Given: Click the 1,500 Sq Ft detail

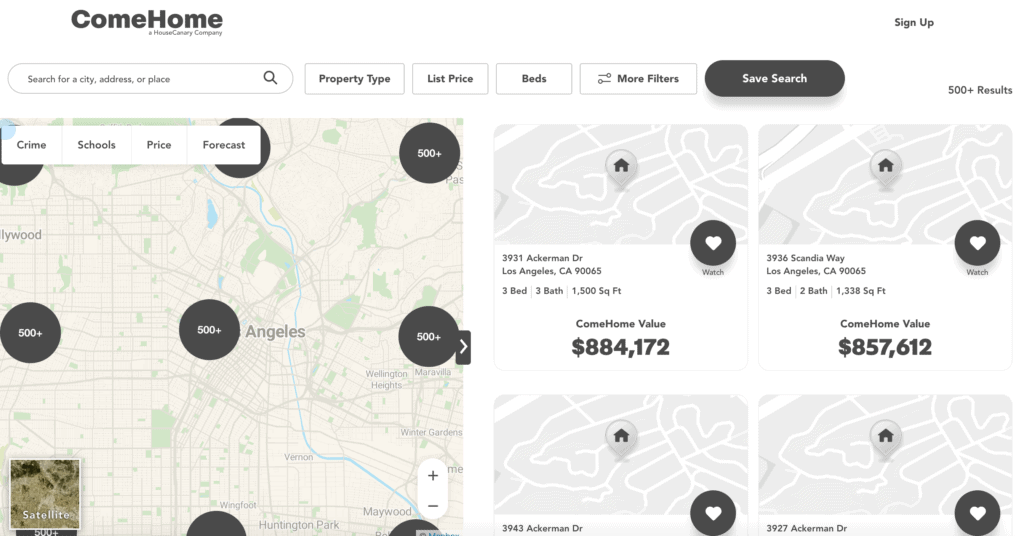Looking at the screenshot, I should coord(596,291).
